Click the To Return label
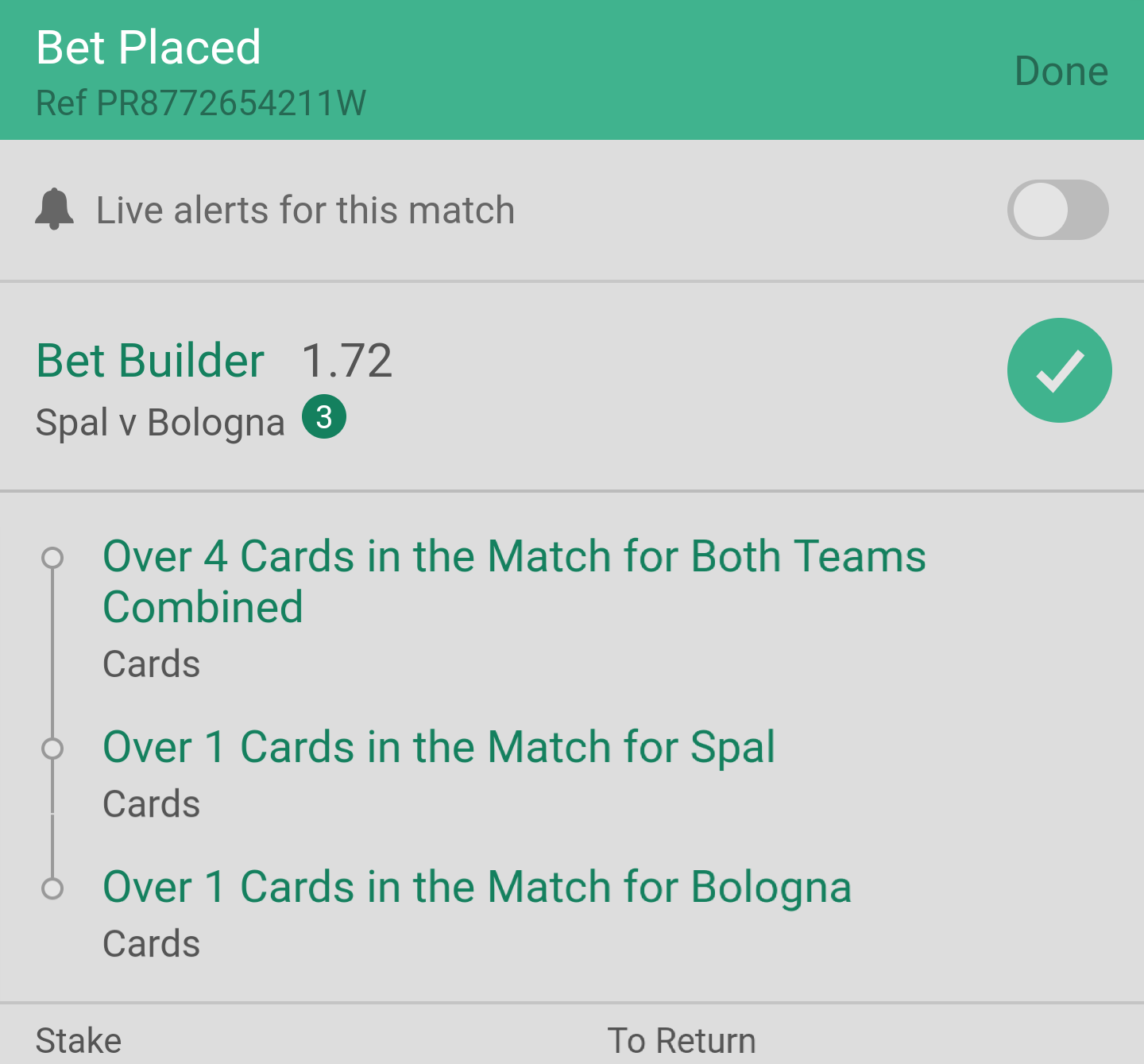Image resolution: width=1144 pixels, height=1064 pixels. (x=682, y=1041)
